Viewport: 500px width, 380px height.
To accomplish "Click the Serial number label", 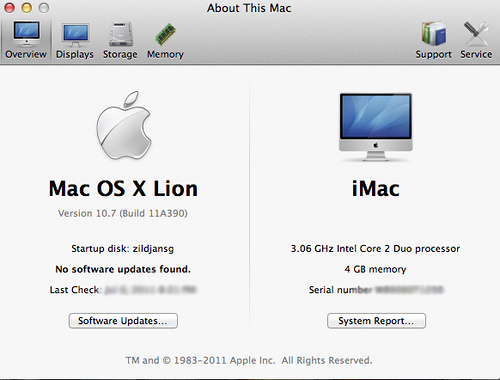I will tap(340, 290).
